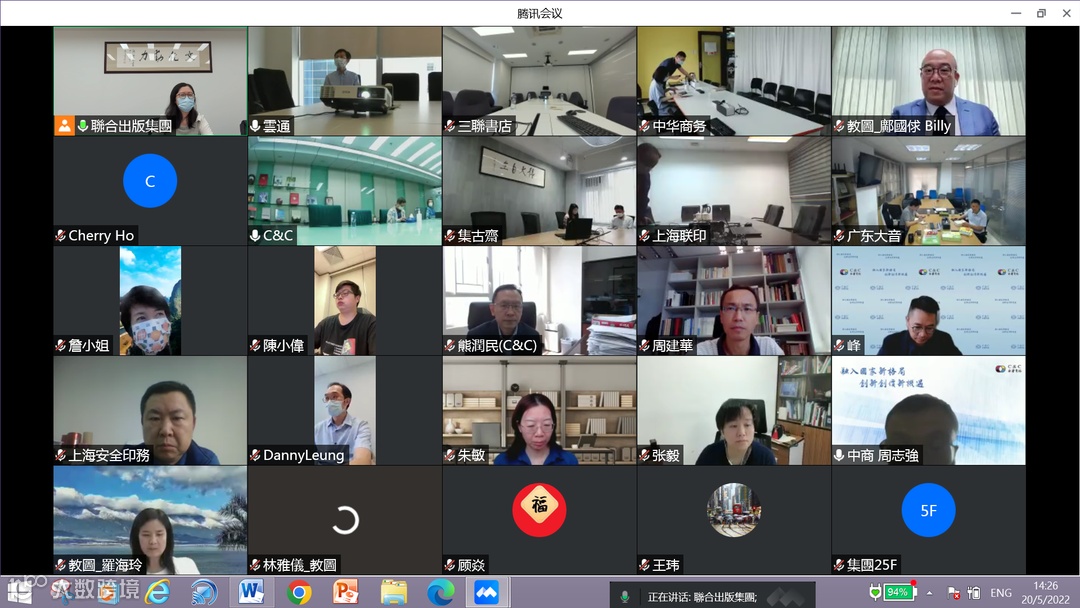Click Cherry Ho's avatar circle

click(149, 181)
